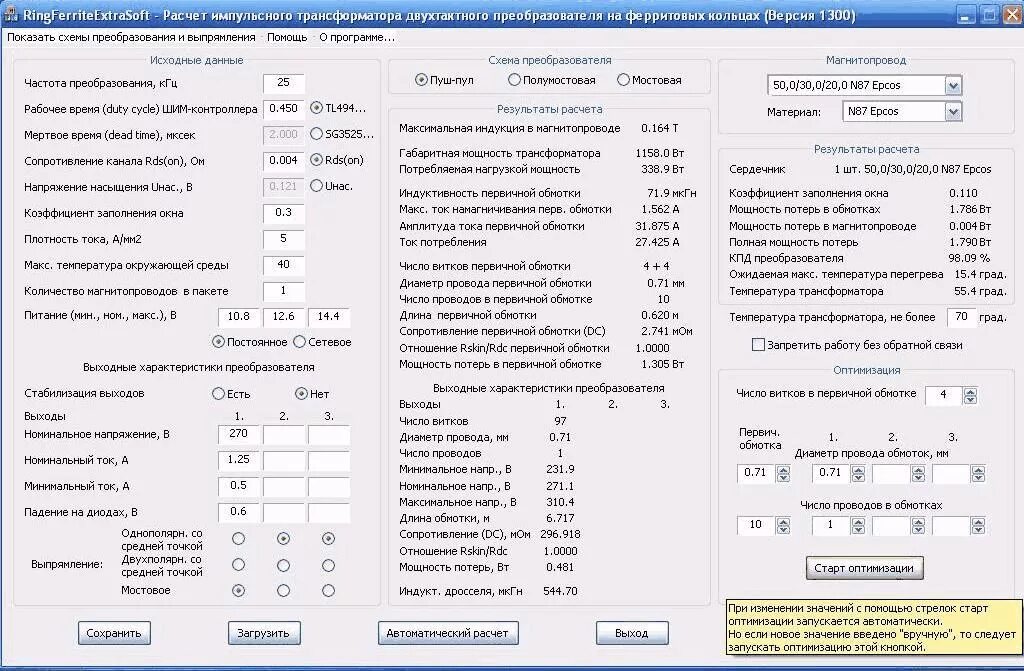Click the Частота преобразования input field
Screen dimensions: 1024x671
click(x=283, y=82)
